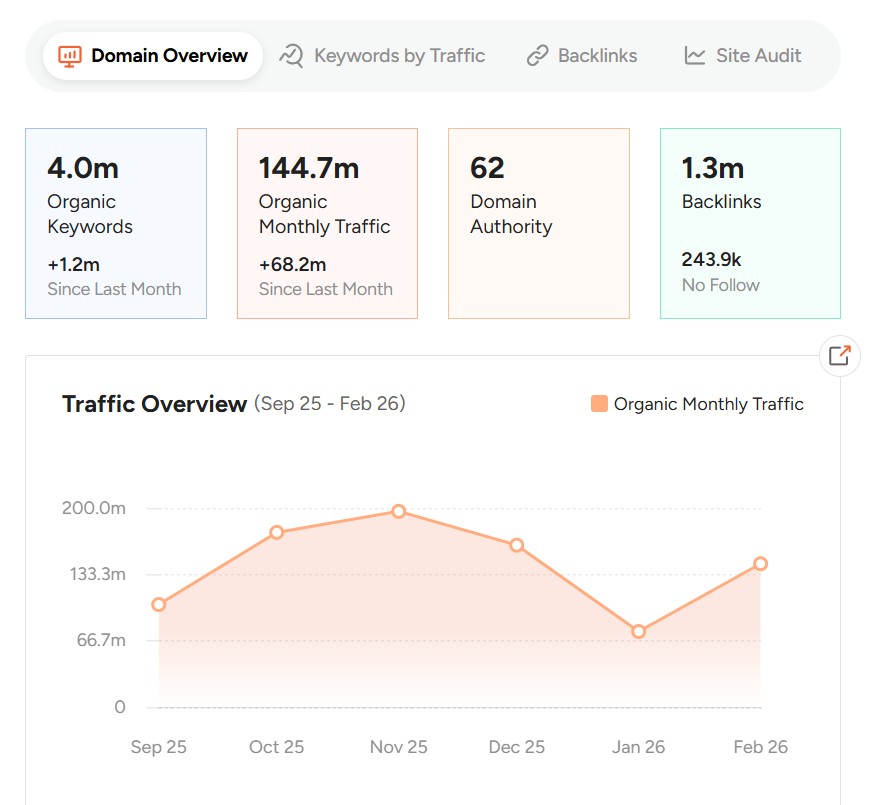Expand the Traffic Overview chart to full view
The width and height of the screenshot is (873, 805).
pyautogui.click(x=840, y=356)
